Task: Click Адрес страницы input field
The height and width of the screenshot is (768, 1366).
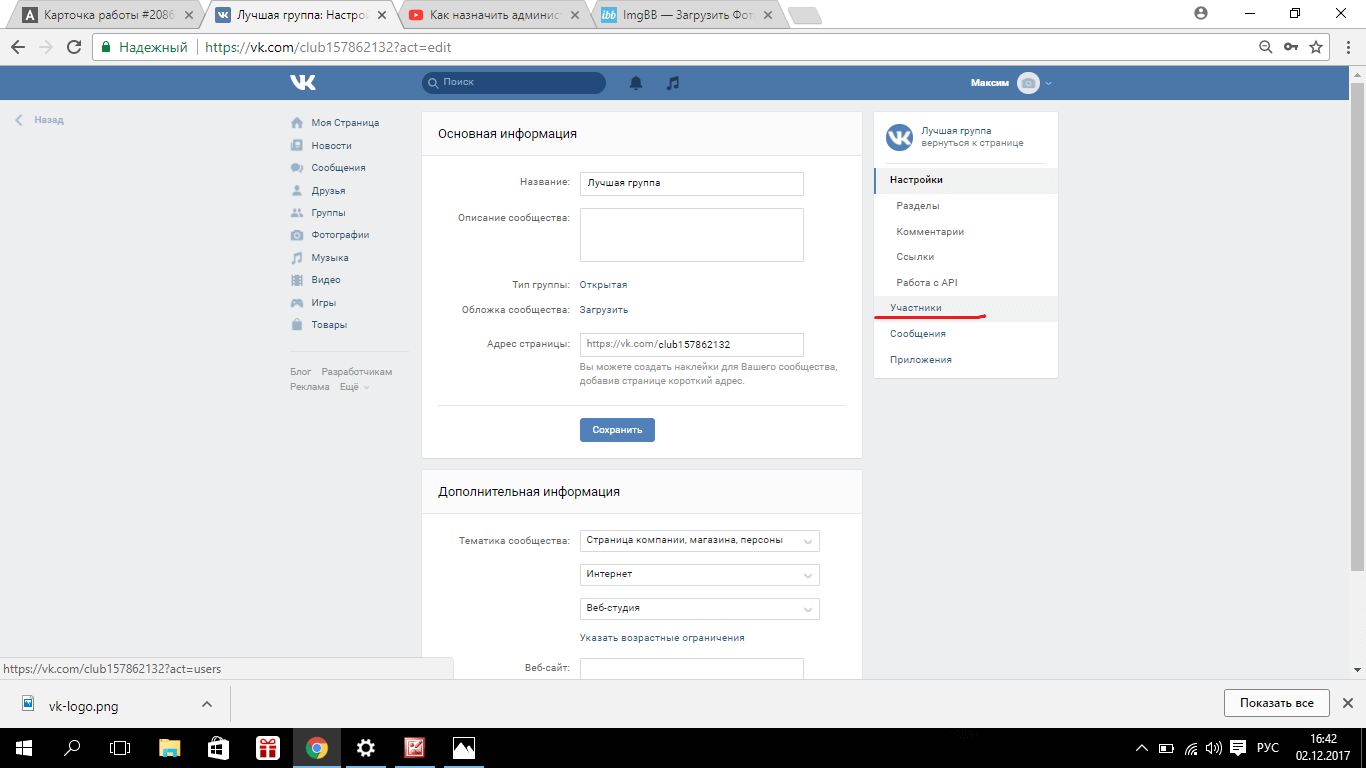Action: click(x=692, y=345)
